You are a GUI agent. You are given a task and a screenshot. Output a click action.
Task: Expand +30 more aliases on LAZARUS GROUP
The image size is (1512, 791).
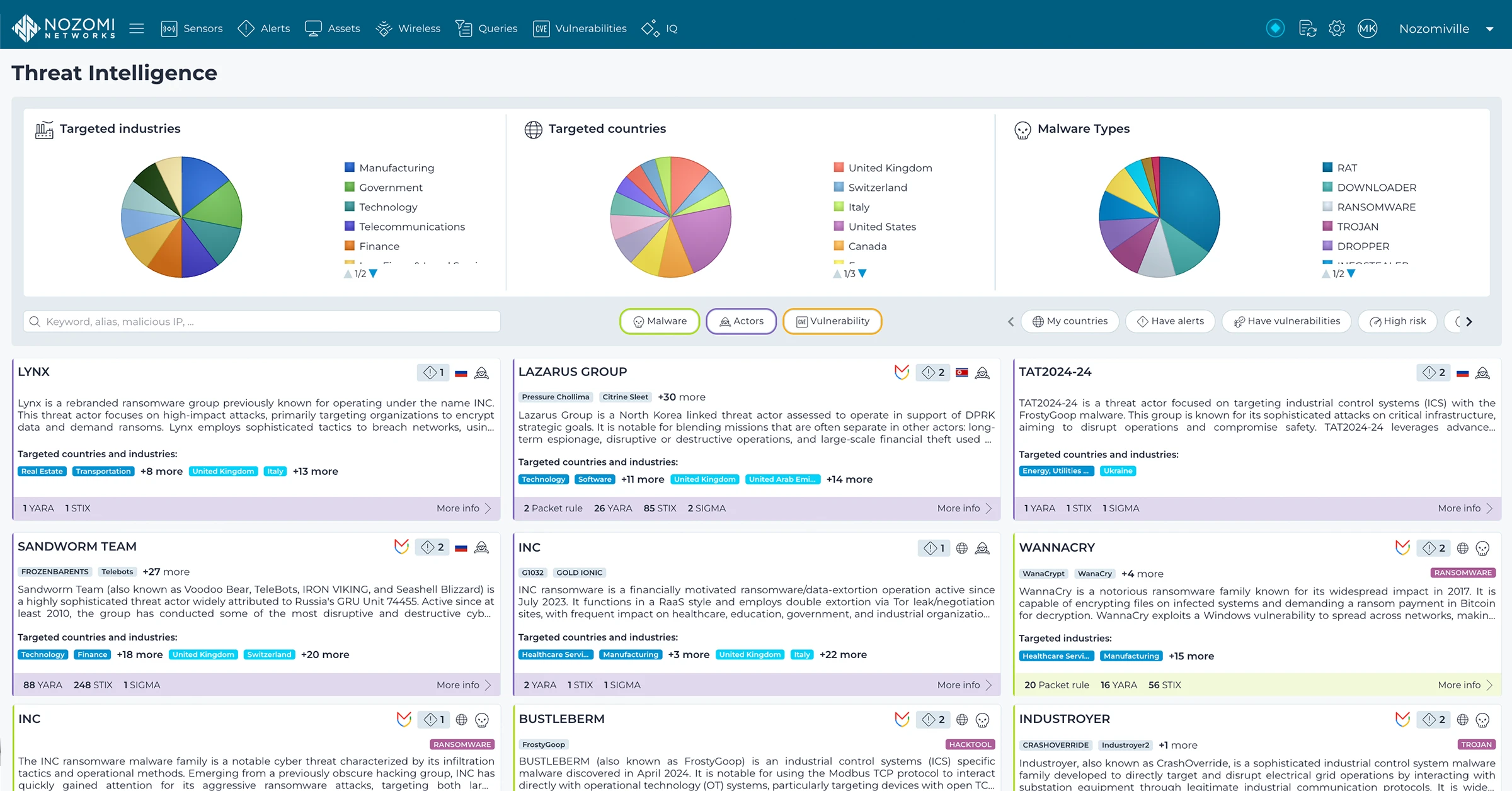(682, 397)
